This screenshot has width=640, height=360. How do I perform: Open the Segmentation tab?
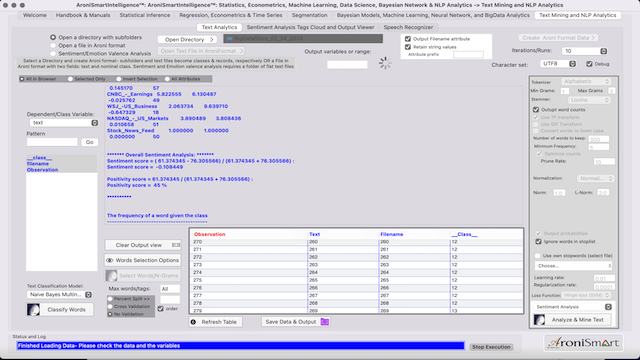click(309, 15)
